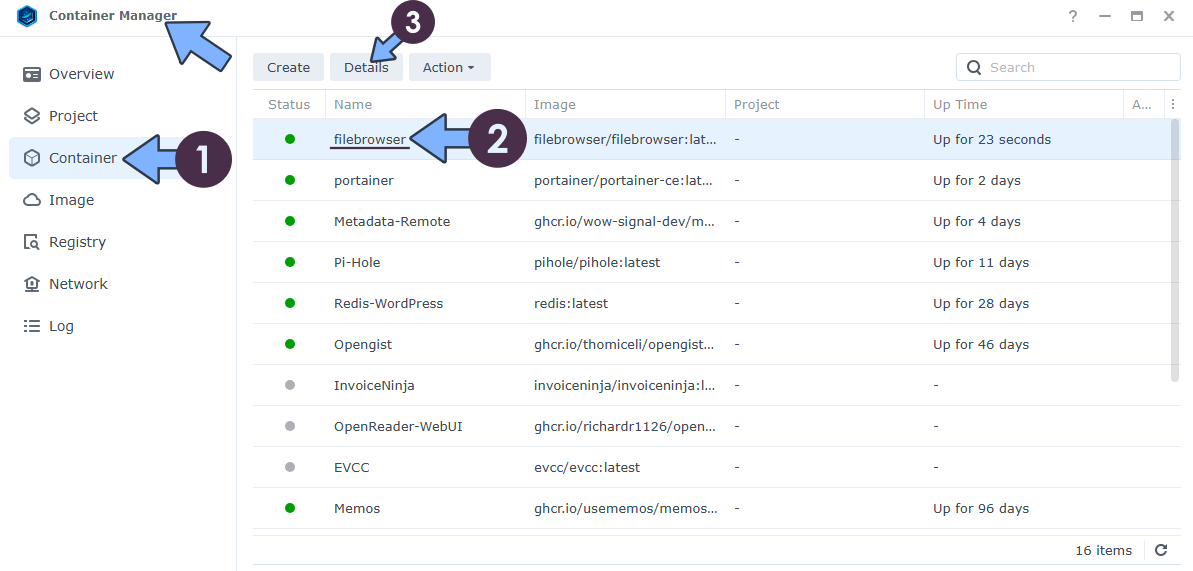Open the Action dropdown menu

(x=450, y=67)
